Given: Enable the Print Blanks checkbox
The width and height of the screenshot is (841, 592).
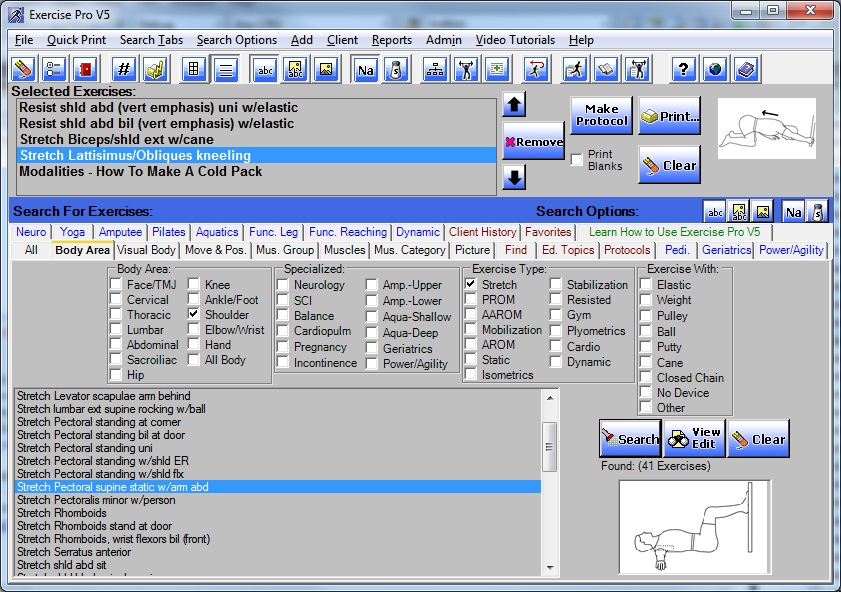Looking at the screenshot, I should click(577, 159).
